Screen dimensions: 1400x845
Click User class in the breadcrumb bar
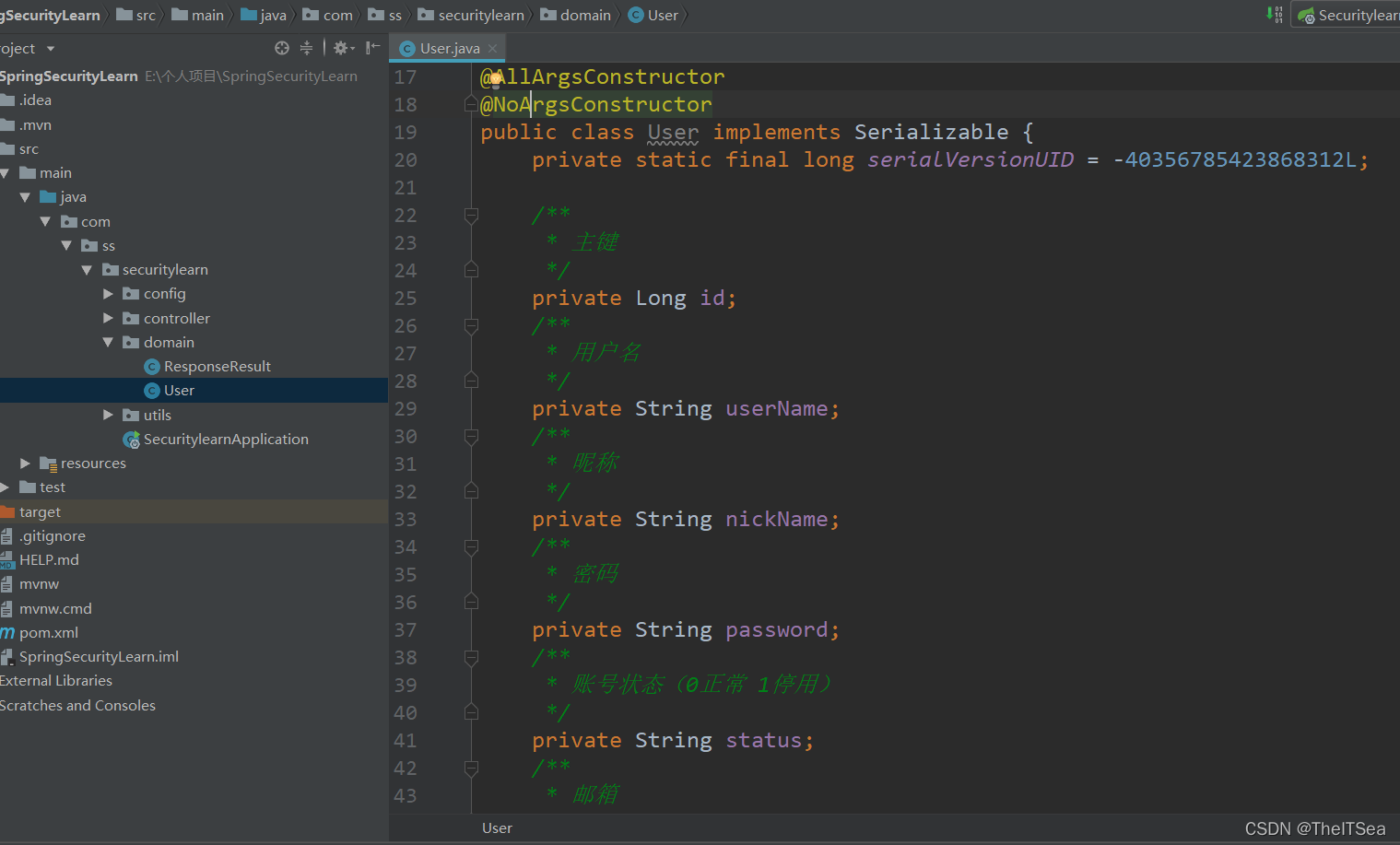point(653,15)
